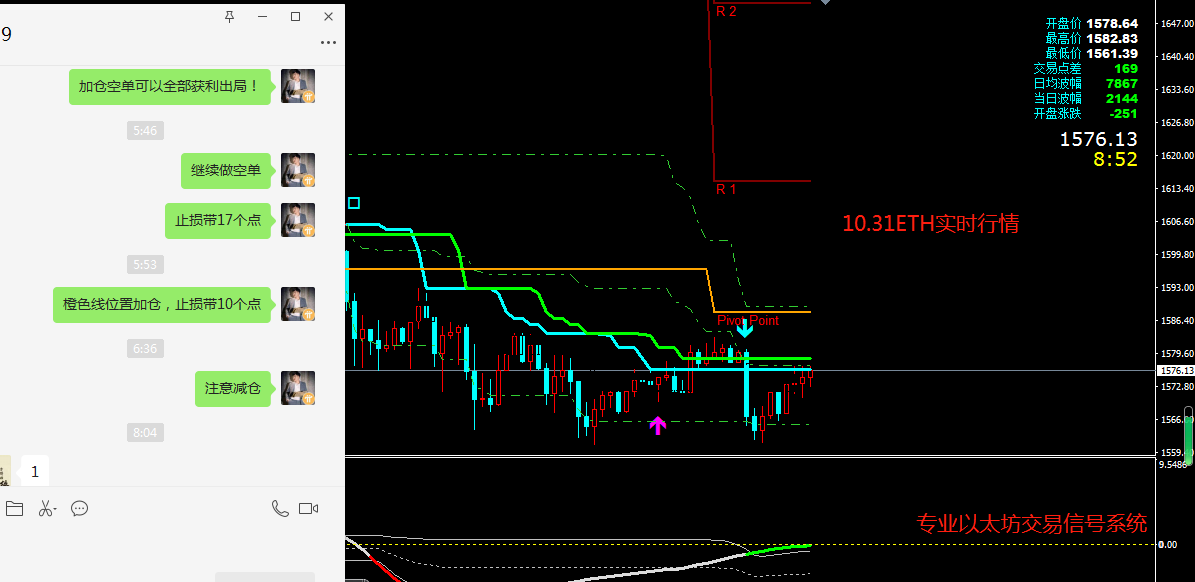Start a video call
Screen dimensions: 1195x582
[x=308, y=509]
